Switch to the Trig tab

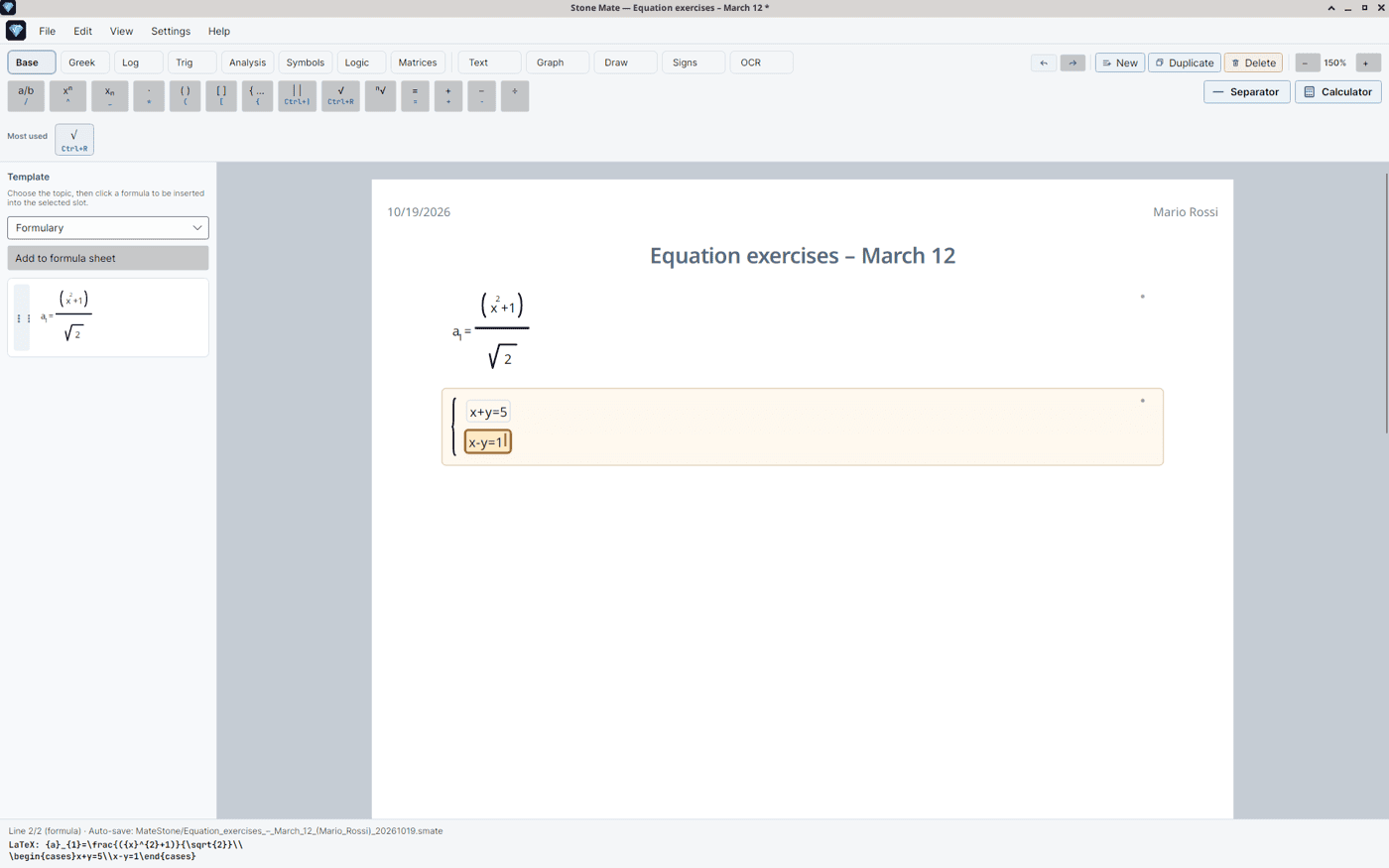point(191,62)
